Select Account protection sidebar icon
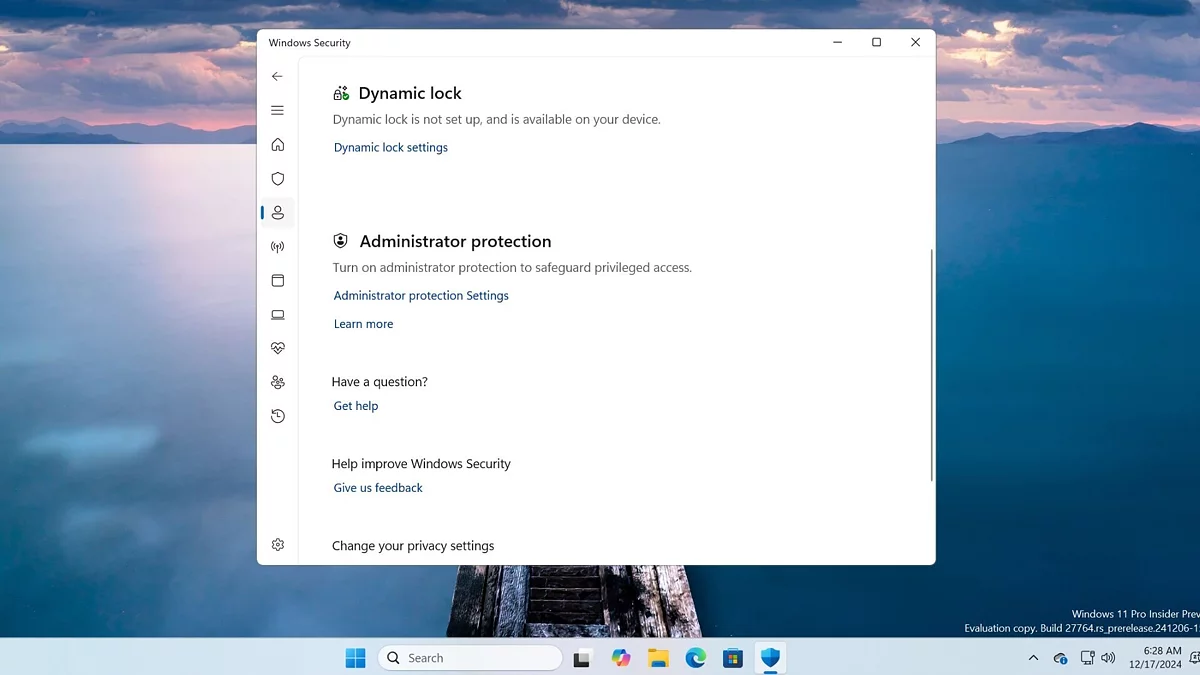Screen dimensions: 1200x675 click(277, 213)
